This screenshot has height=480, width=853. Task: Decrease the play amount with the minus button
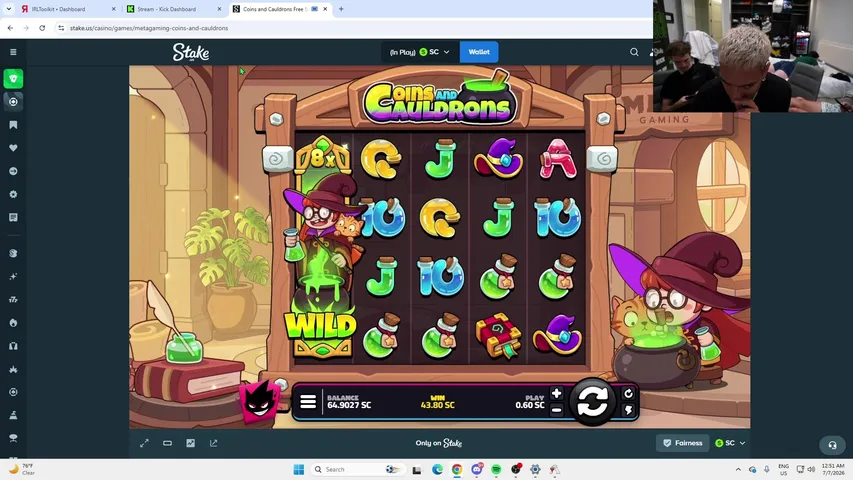[x=556, y=410]
